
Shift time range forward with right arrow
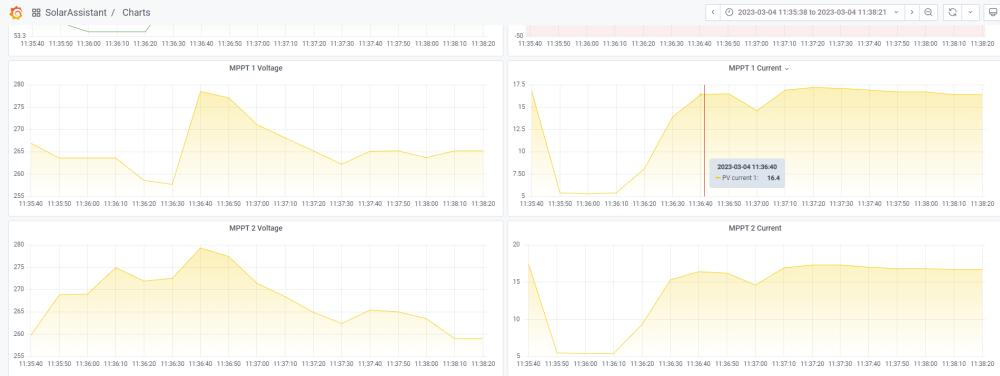pos(912,12)
